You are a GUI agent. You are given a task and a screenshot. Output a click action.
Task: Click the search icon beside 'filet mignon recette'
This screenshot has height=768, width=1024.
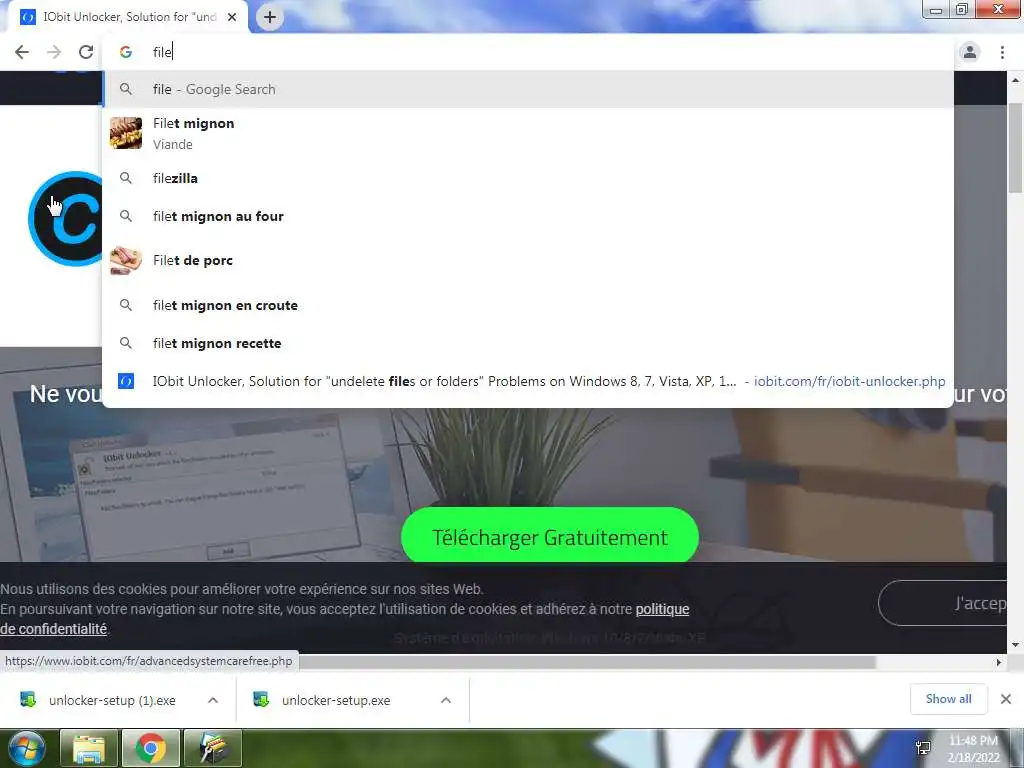pyautogui.click(x=126, y=343)
